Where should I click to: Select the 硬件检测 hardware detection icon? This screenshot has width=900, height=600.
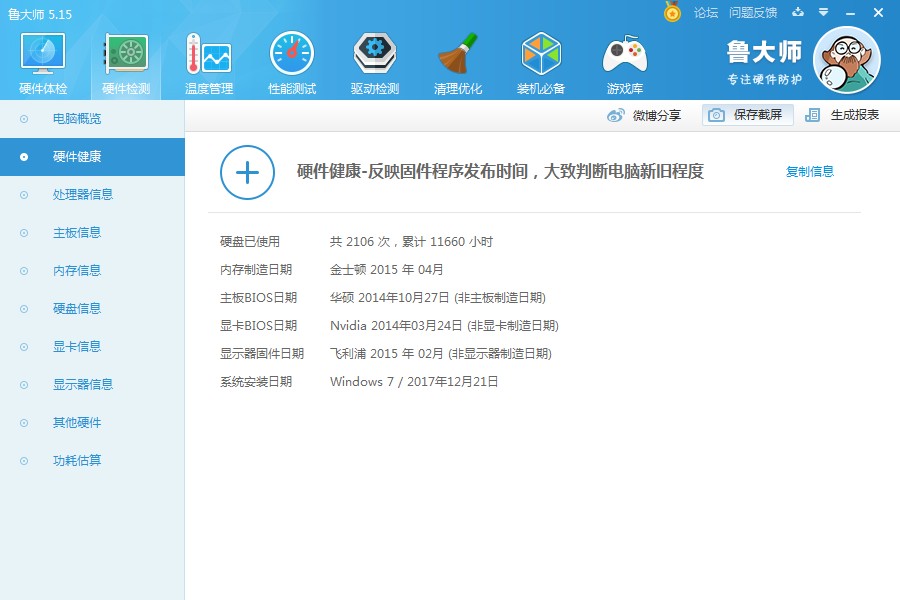(126, 54)
